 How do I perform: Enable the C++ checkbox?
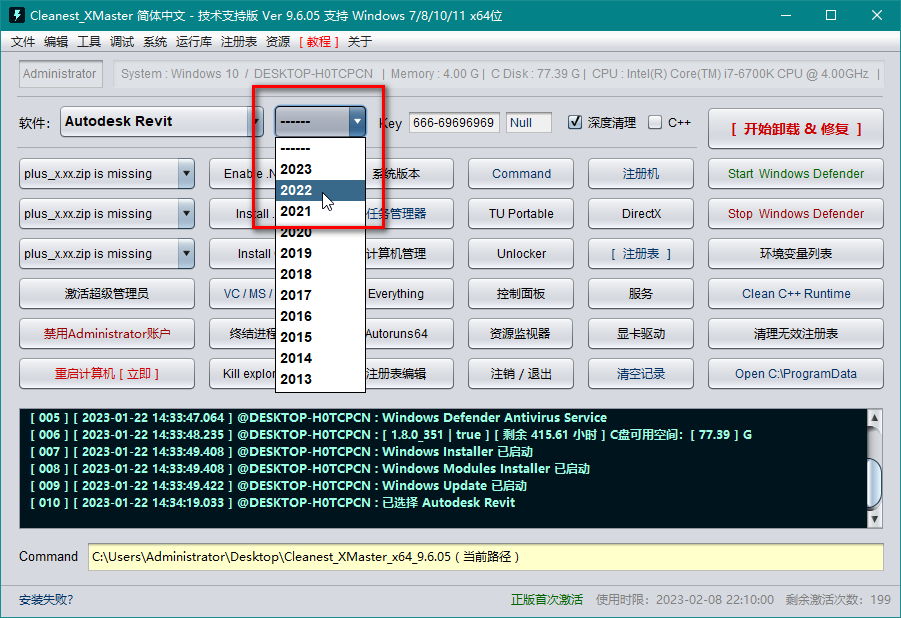654,122
